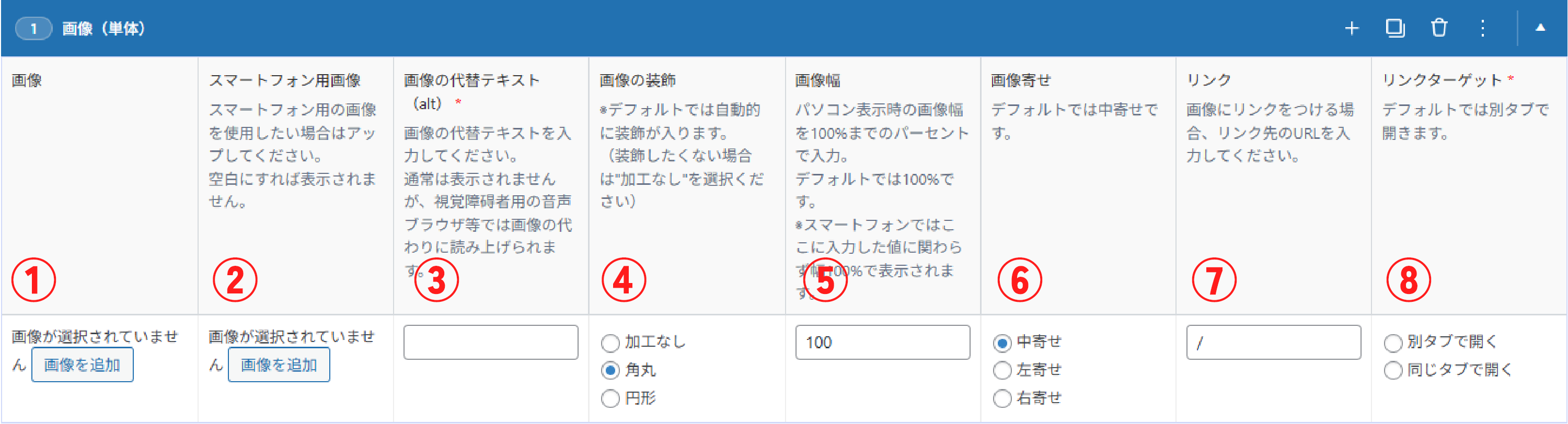The width and height of the screenshot is (1568, 424).
Task: Choose 別タブで開く link target
Action: 1393,342
